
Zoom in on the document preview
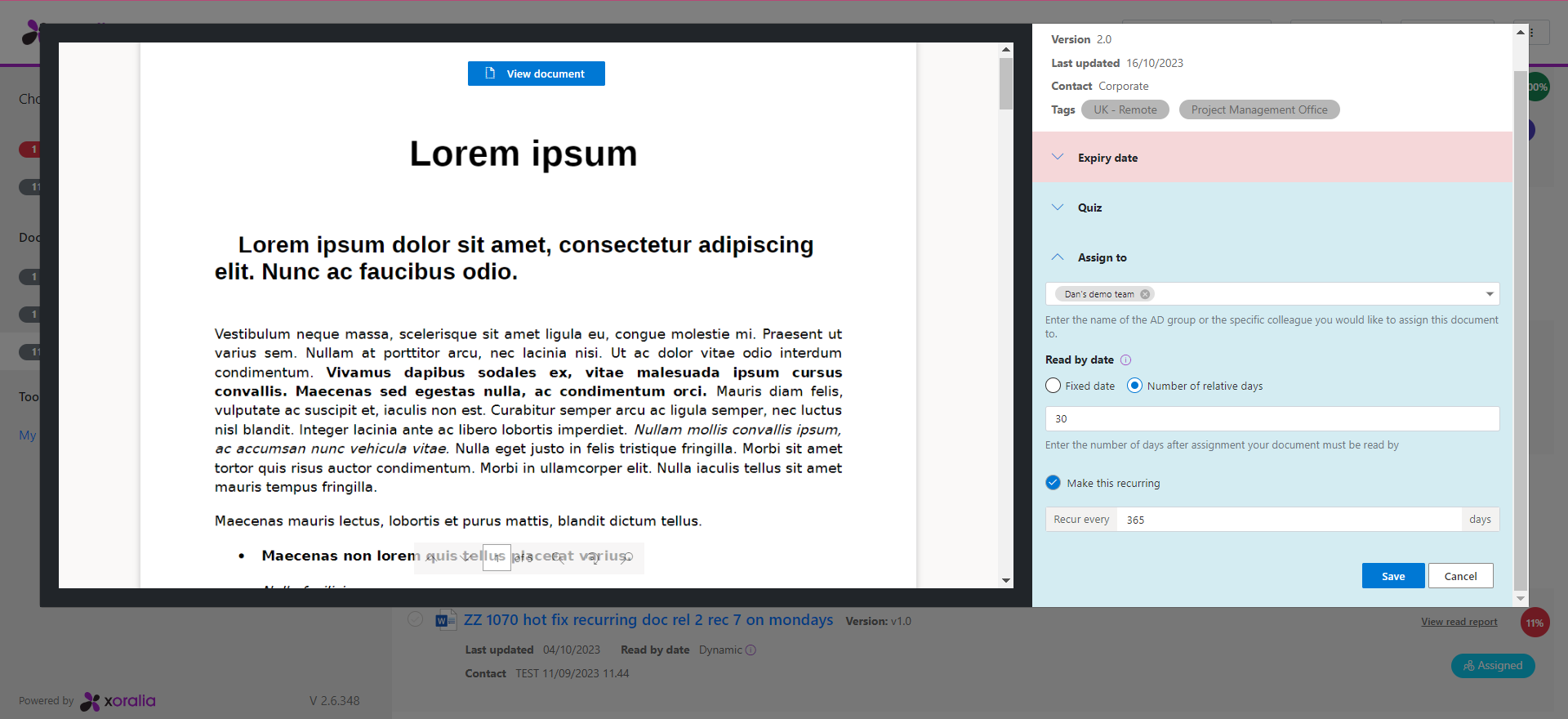click(x=558, y=558)
